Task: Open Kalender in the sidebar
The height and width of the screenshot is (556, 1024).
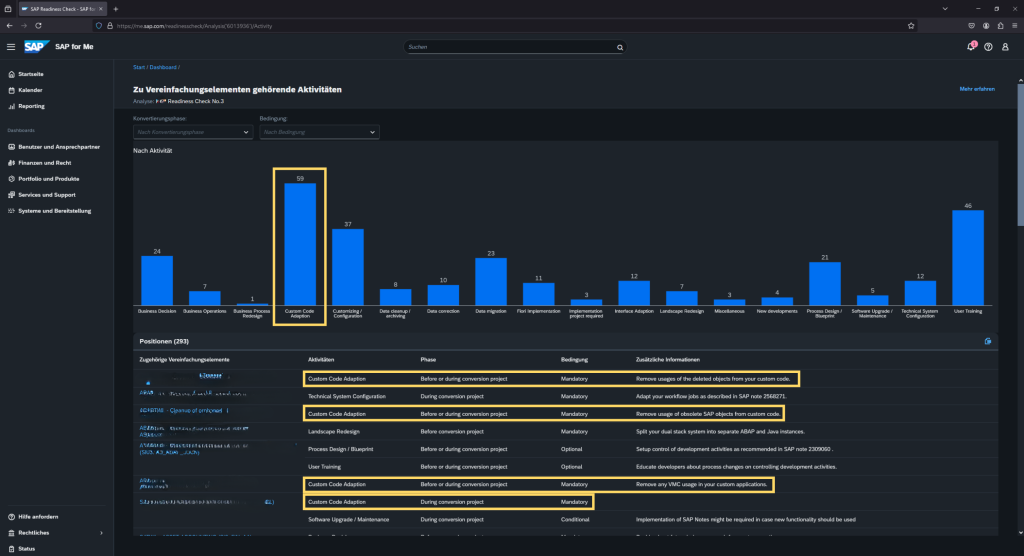Action: (30, 90)
